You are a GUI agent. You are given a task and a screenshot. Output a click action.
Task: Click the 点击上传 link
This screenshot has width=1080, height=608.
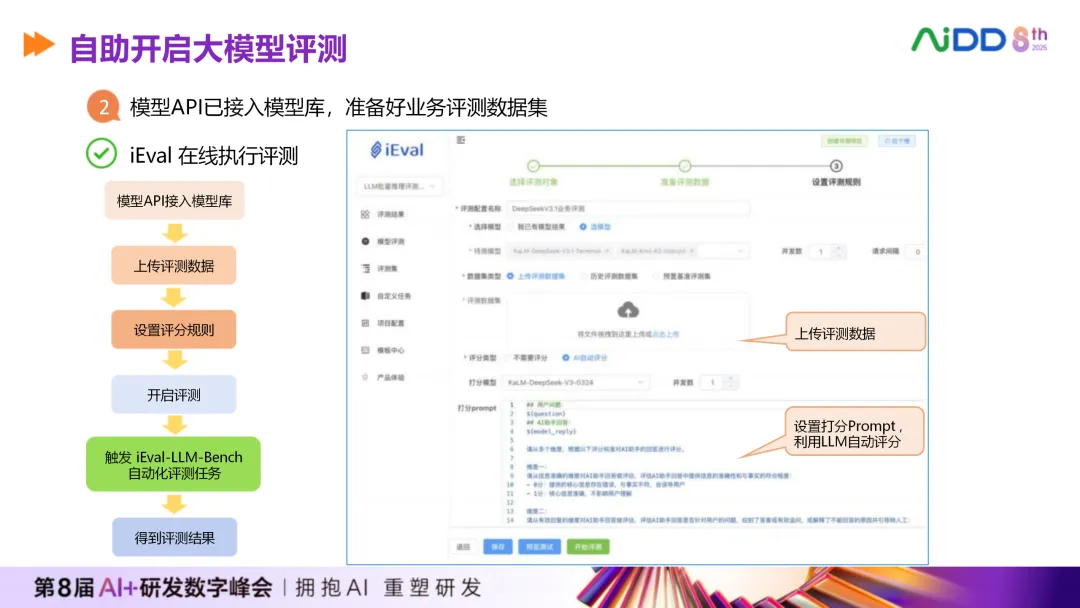pos(665,335)
